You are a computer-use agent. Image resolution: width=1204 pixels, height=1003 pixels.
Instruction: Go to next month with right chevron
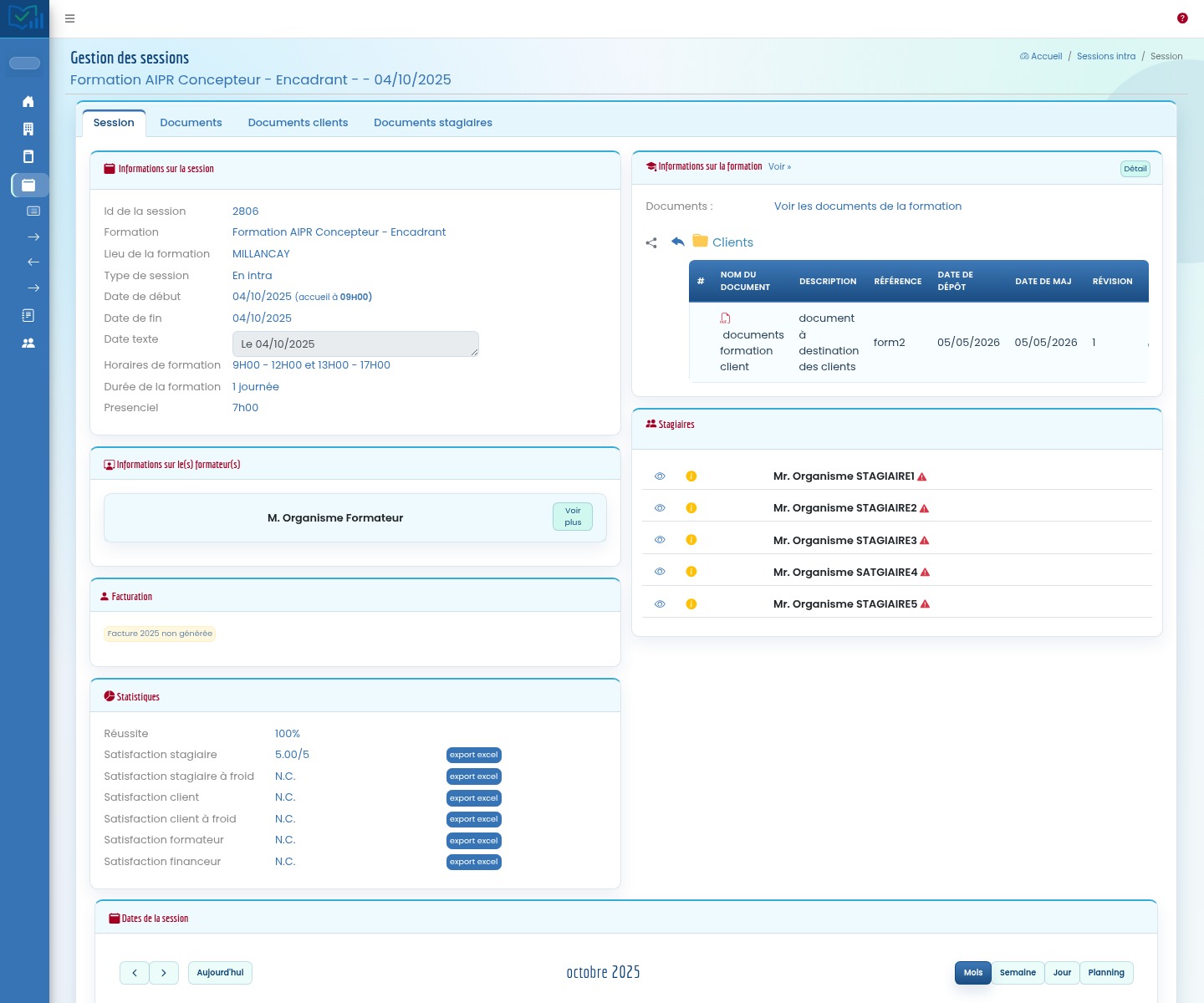point(164,973)
